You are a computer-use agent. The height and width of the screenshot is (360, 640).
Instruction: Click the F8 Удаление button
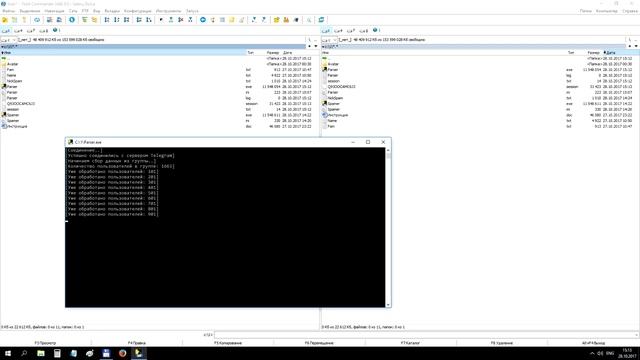[x=502, y=343]
